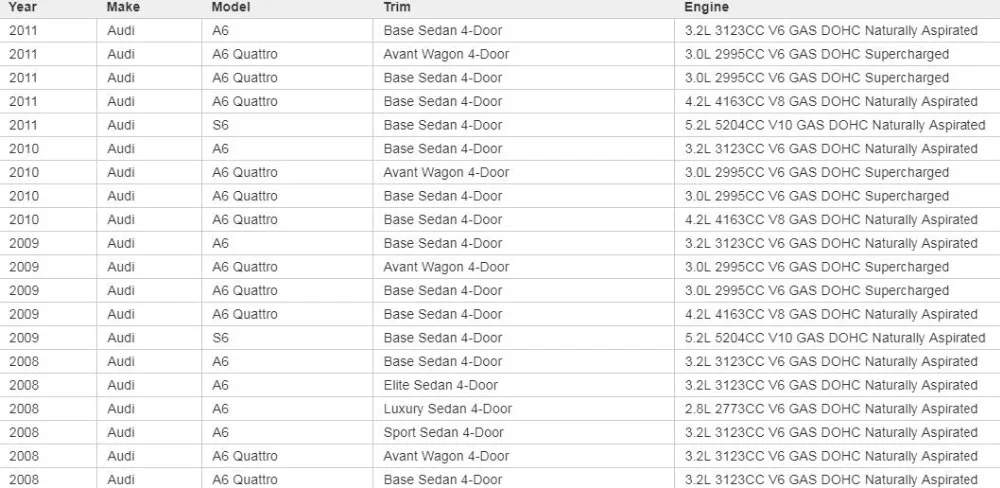1000x488 pixels.
Task: Click the 2009 5.2L V10 engine cell
Action: 837,337
